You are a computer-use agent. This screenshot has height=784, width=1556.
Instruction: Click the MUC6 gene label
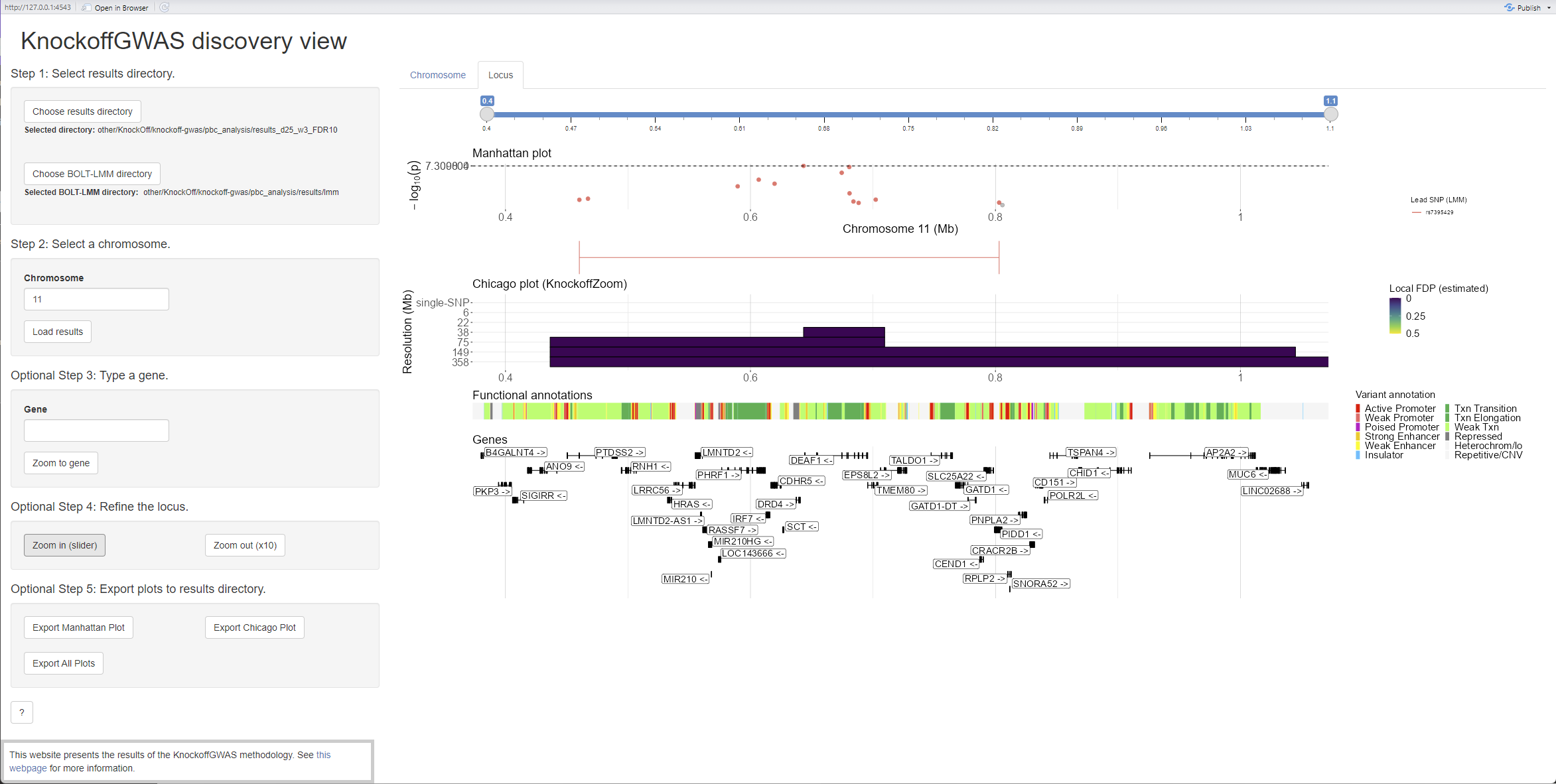point(1248,474)
